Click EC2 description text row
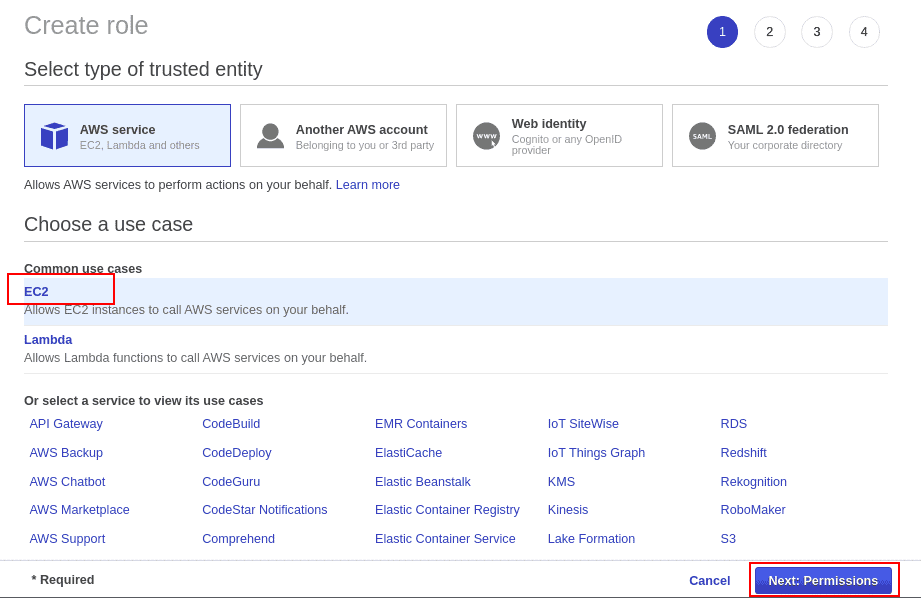Image resolution: width=921 pixels, height=598 pixels. click(x=186, y=310)
